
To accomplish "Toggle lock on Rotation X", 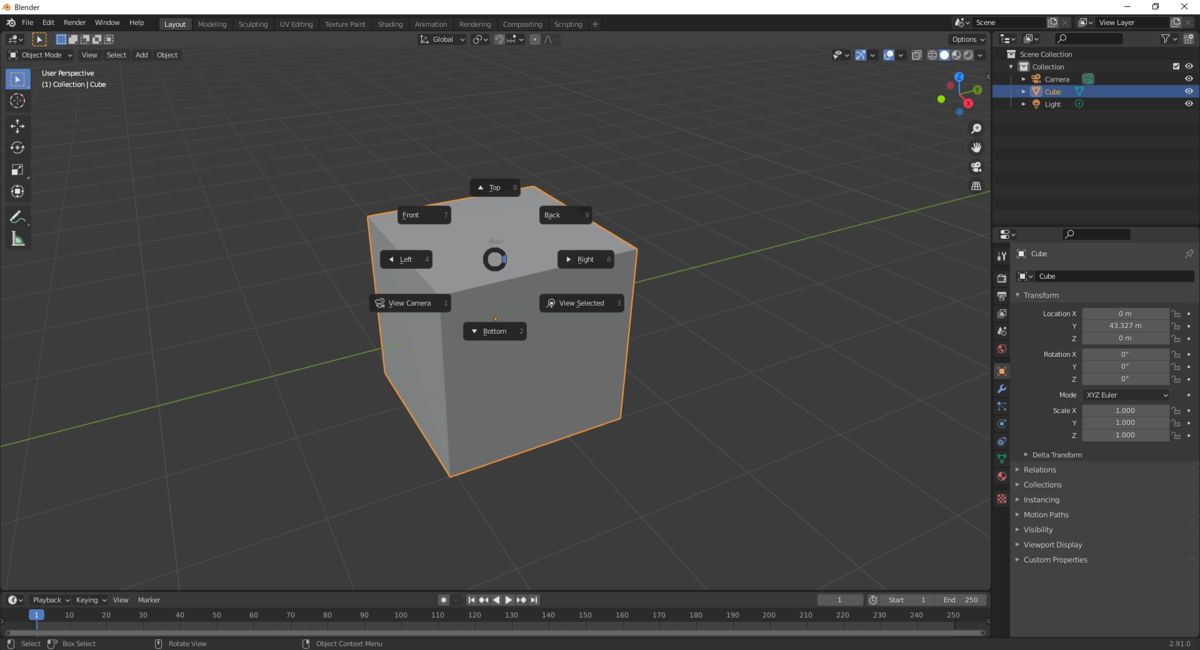I will click(1176, 354).
